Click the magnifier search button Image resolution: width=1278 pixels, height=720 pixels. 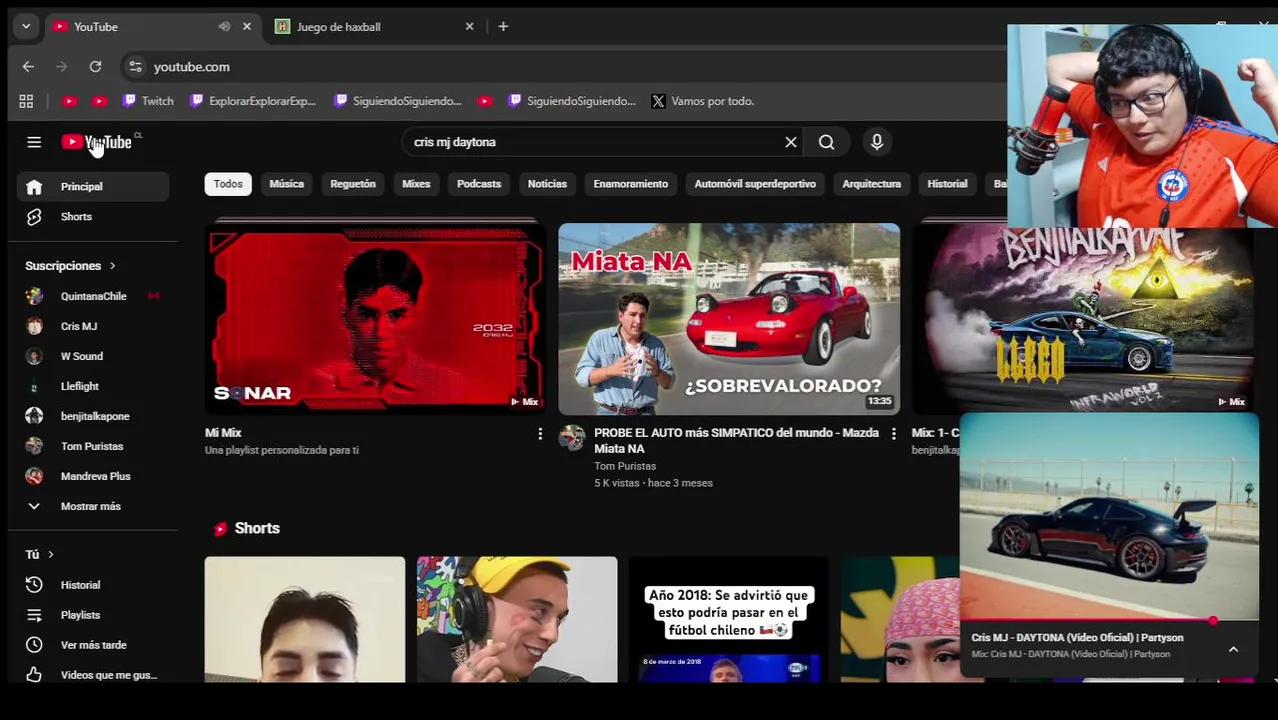coord(827,142)
